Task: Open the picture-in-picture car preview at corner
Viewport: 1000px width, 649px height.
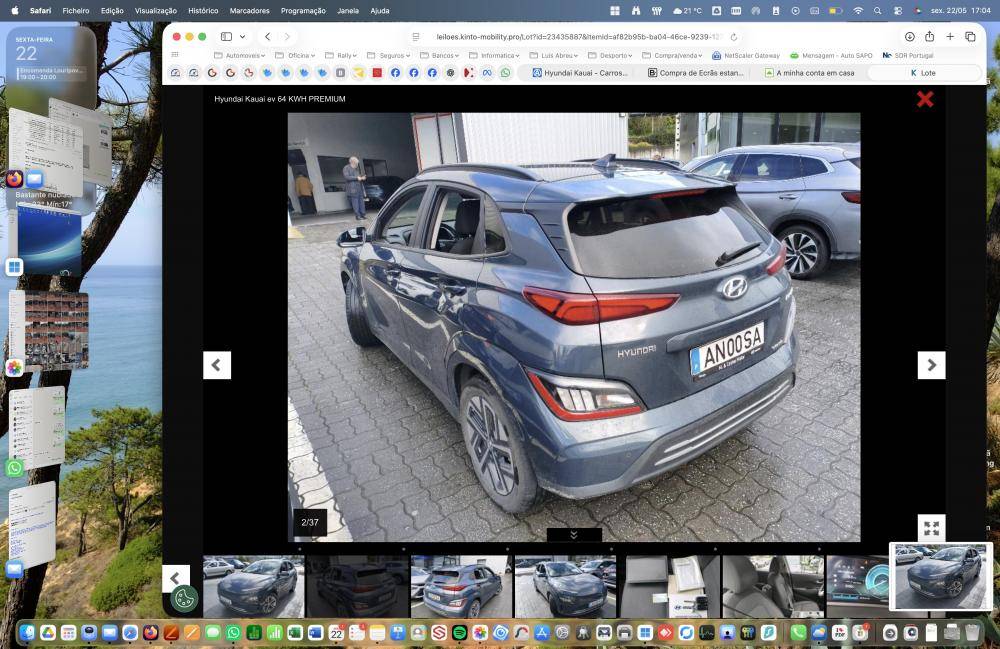Action: (941, 578)
